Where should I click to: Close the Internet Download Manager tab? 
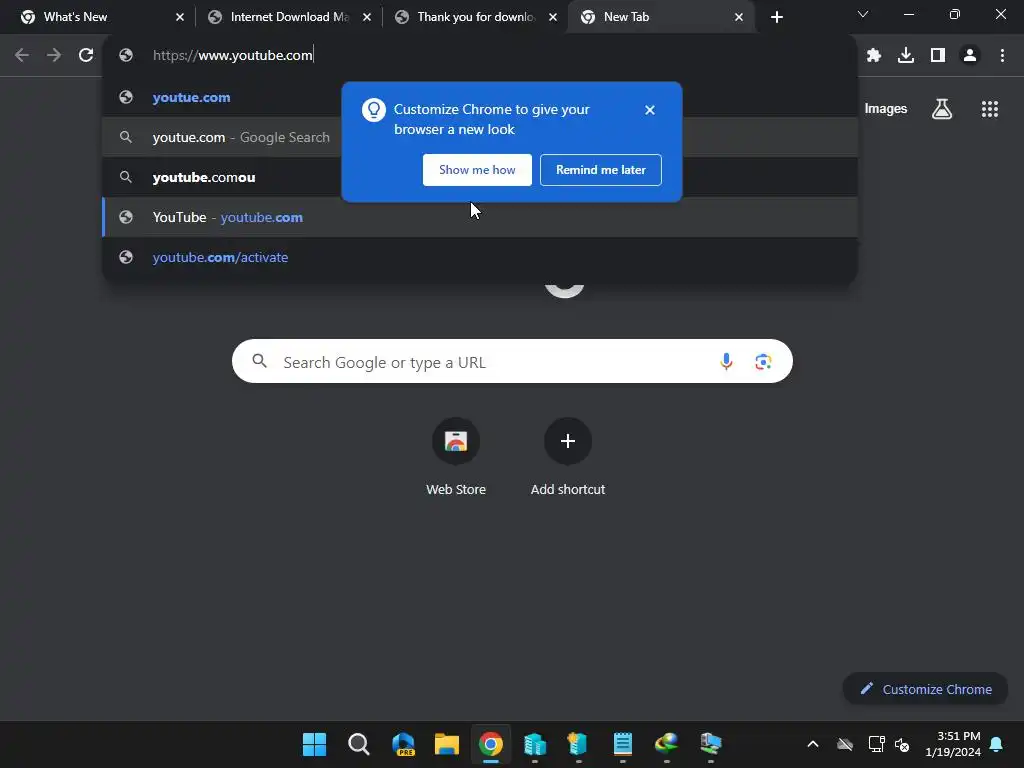pos(366,17)
